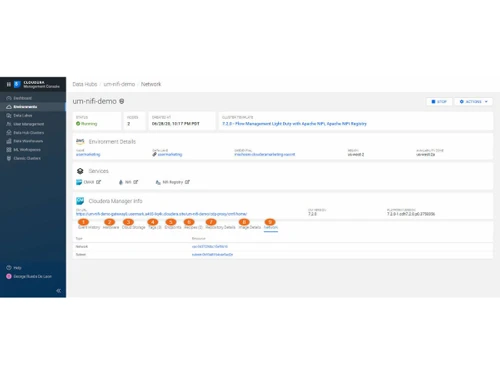Open the Subnet resource link
500x375 pixels.
[212, 255]
